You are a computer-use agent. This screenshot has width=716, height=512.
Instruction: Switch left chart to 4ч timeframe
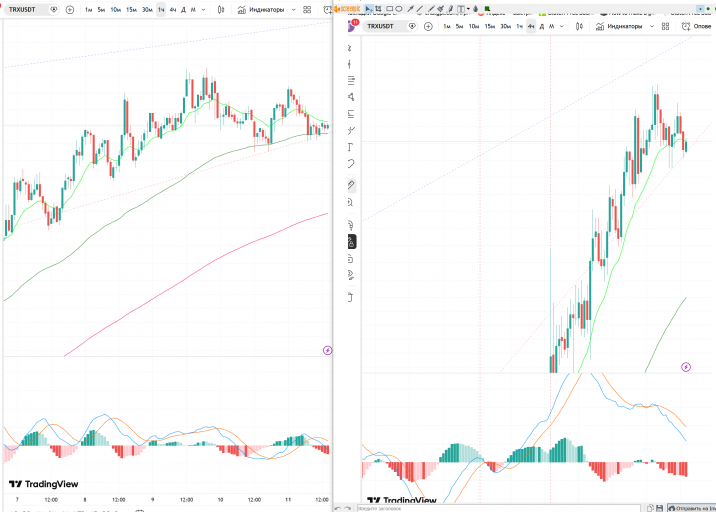point(173,10)
